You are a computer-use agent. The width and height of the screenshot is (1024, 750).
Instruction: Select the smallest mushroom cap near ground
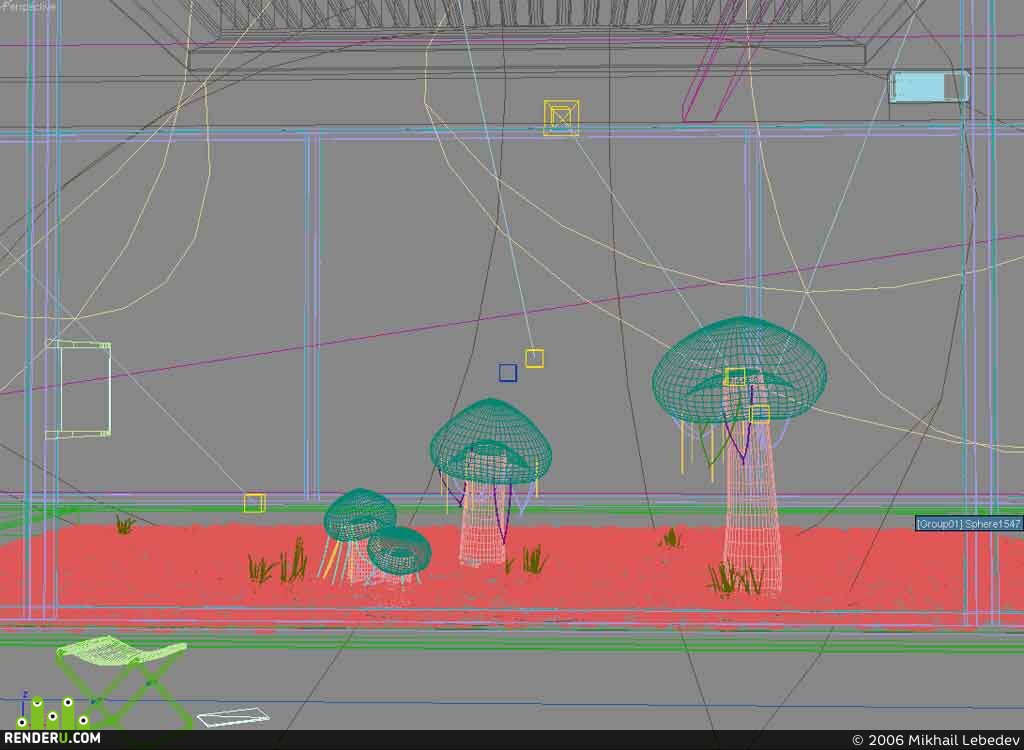[399, 550]
